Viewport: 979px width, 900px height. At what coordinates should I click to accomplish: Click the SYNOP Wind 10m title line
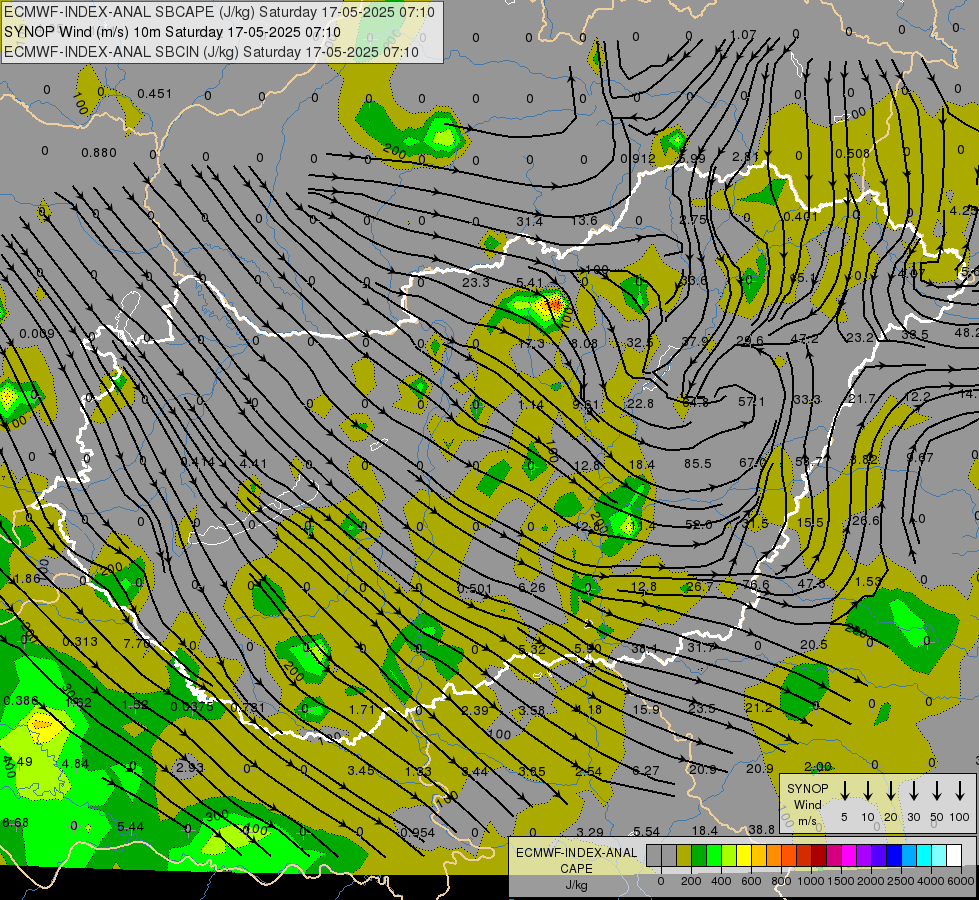click(172, 32)
